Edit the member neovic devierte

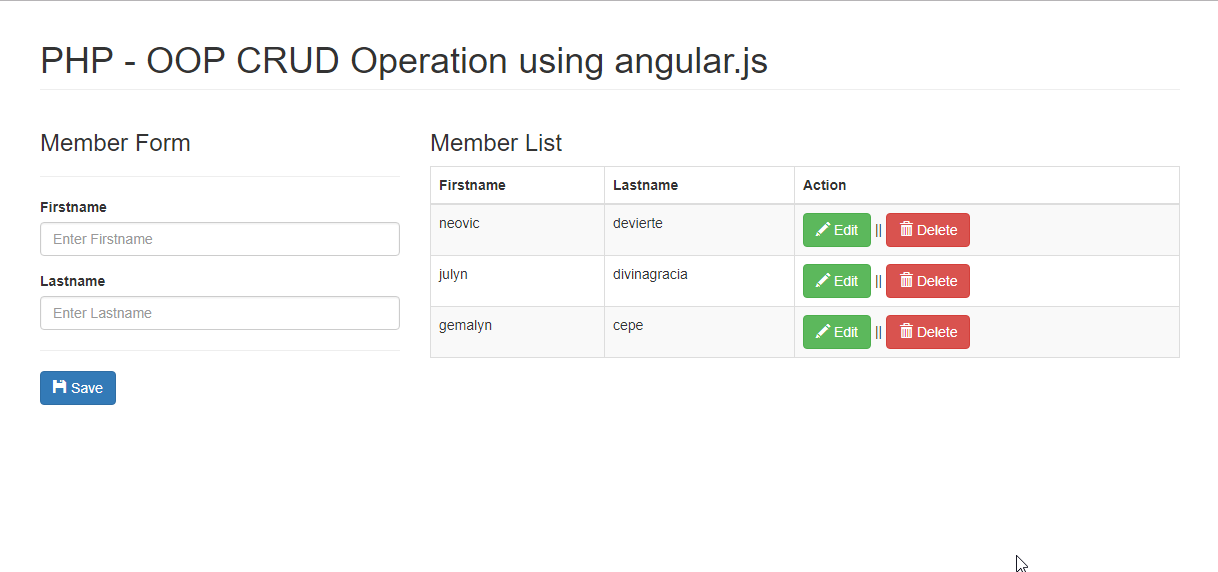pos(837,230)
